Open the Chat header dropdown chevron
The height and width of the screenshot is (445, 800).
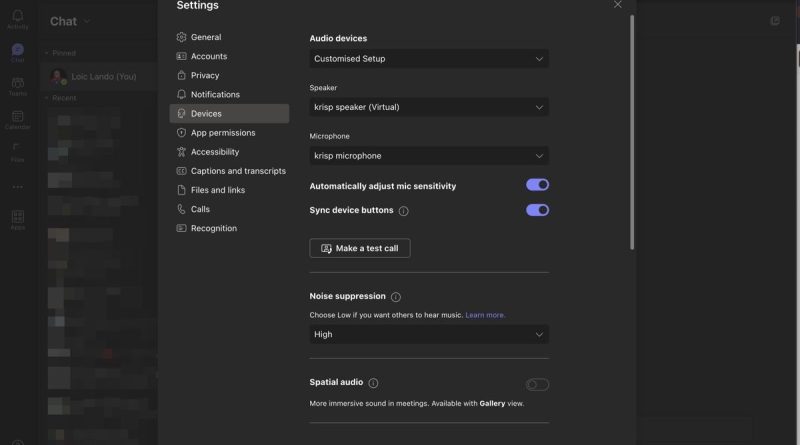(87, 21)
